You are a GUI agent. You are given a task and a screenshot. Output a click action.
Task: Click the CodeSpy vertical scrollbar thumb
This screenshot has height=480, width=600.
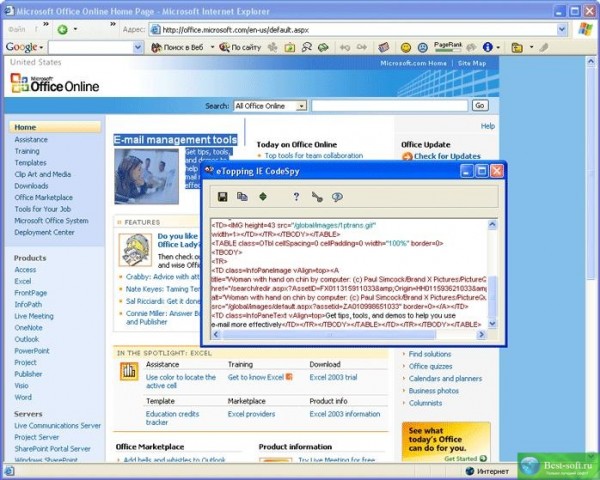tap(492, 296)
